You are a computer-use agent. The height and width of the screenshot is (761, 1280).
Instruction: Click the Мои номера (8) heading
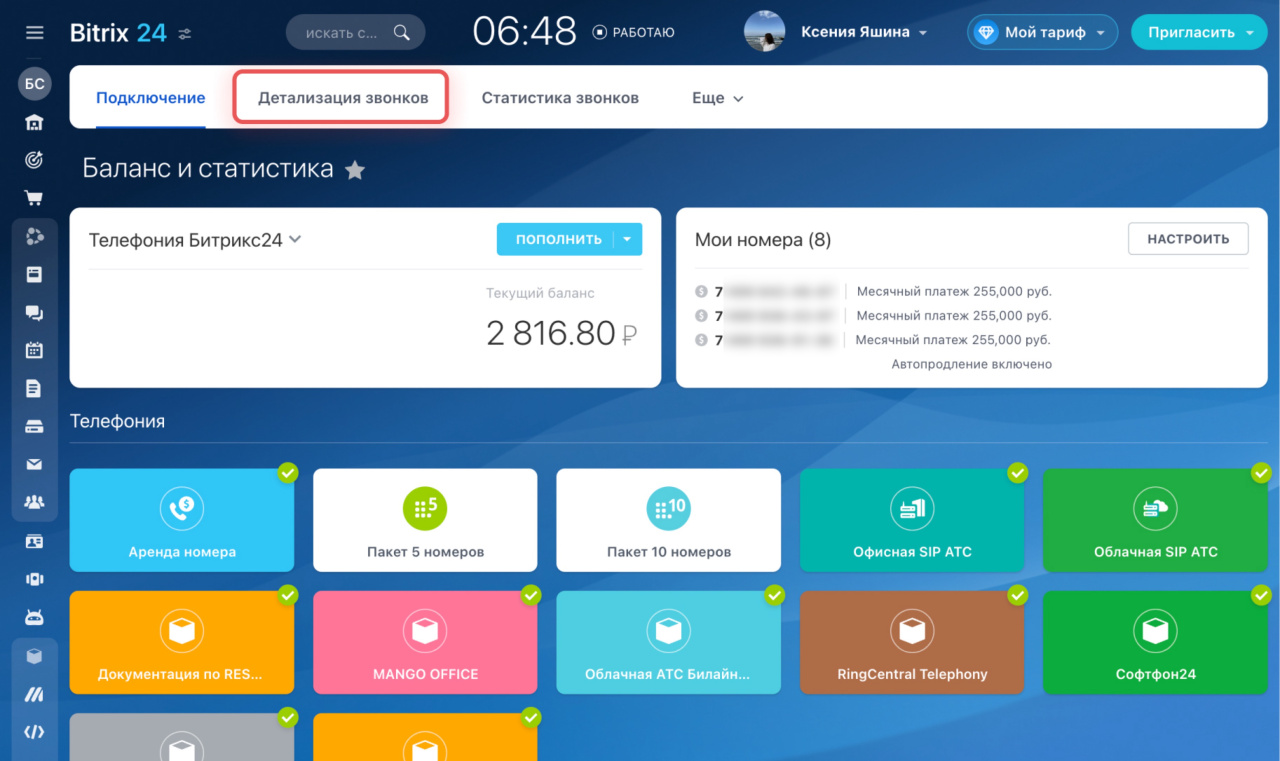pos(763,240)
